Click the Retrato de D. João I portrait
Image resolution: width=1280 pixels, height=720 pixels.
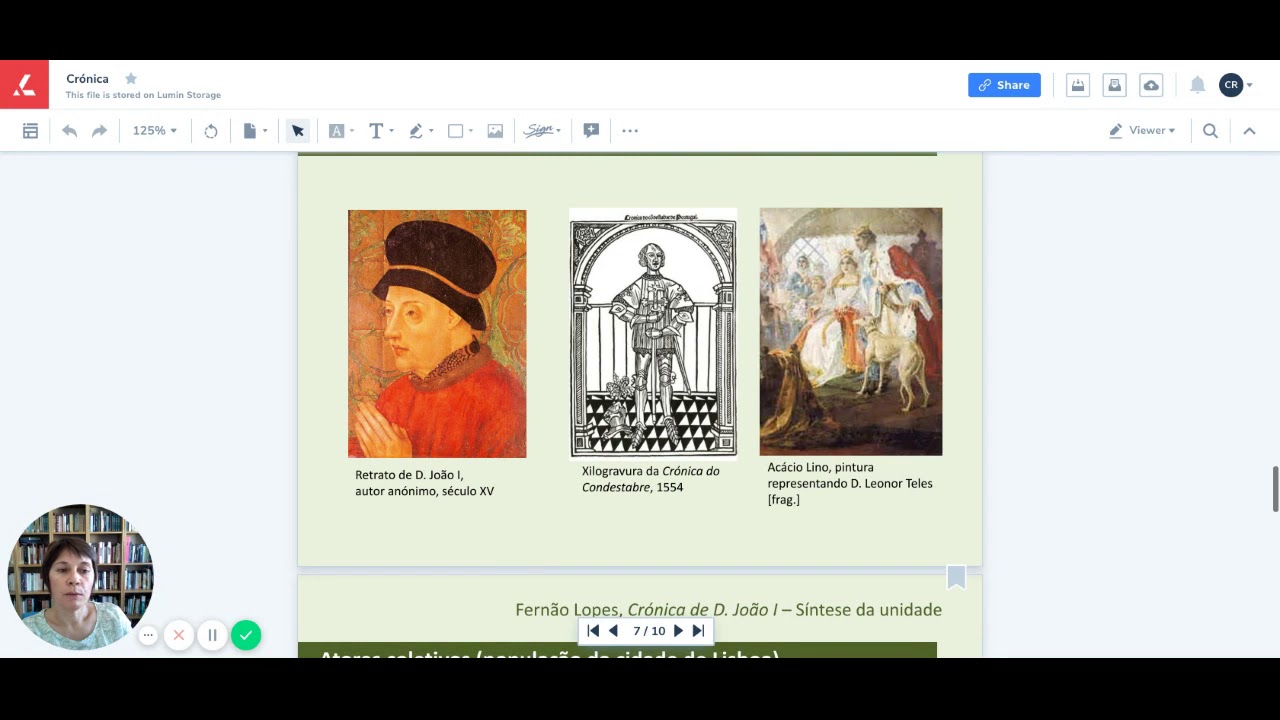(437, 334)
